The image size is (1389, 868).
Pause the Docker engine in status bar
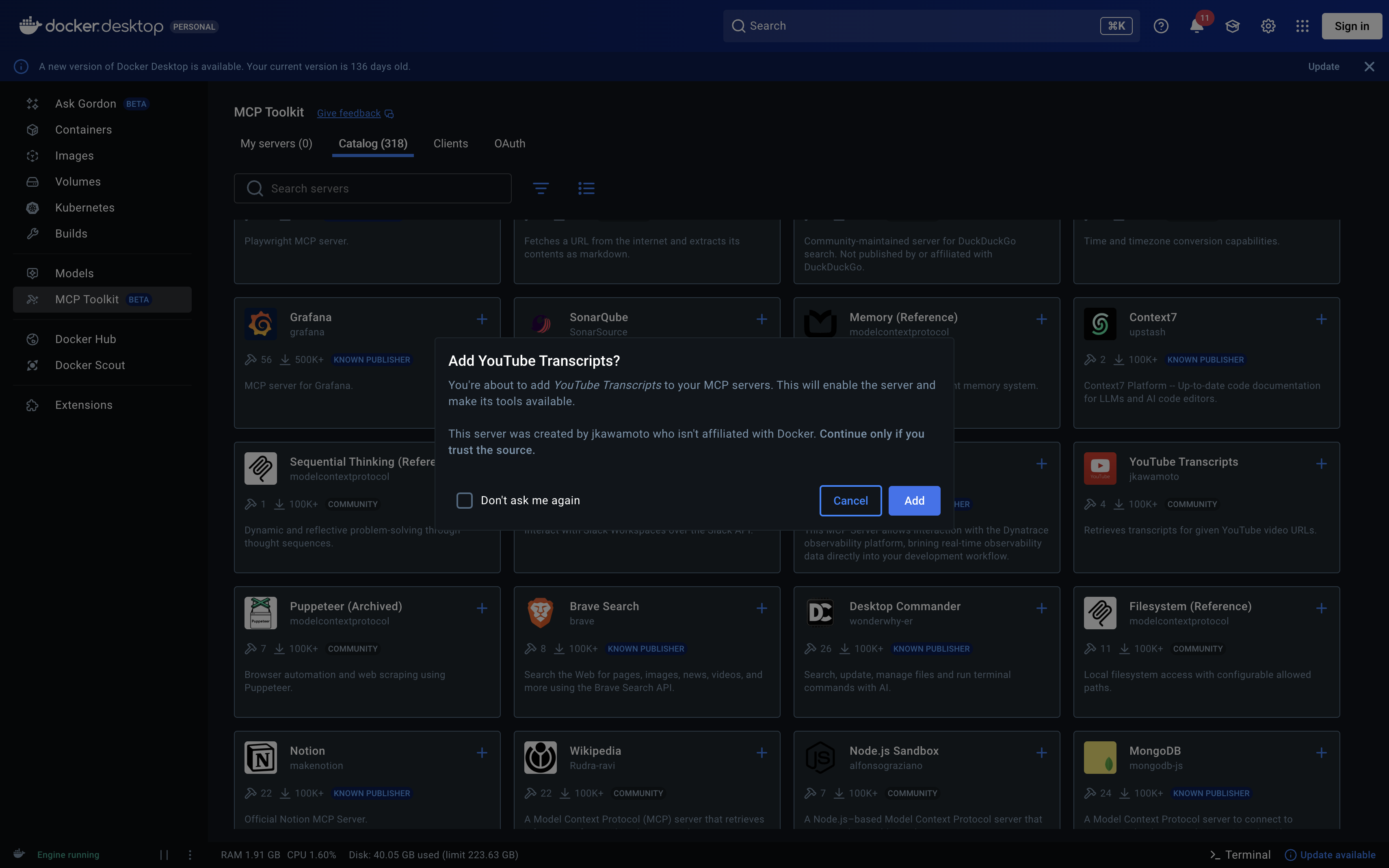(x=164, y=855)
